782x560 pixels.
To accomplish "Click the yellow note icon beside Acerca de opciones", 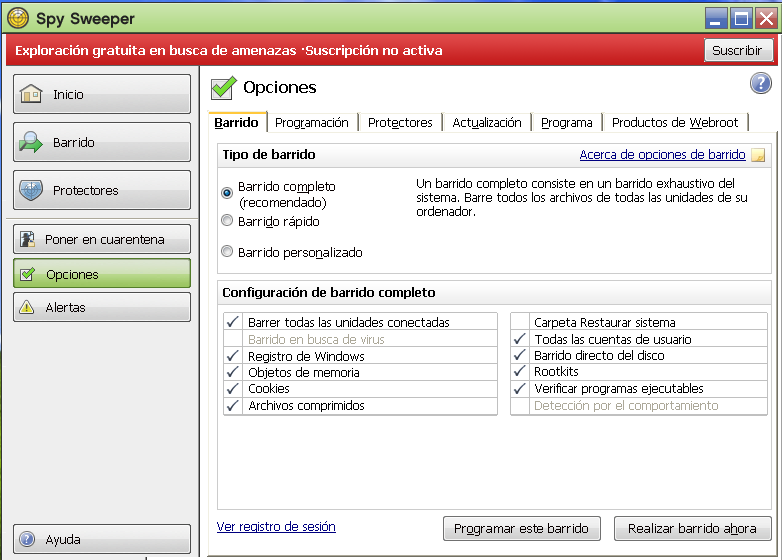I will tap(758, 155).
